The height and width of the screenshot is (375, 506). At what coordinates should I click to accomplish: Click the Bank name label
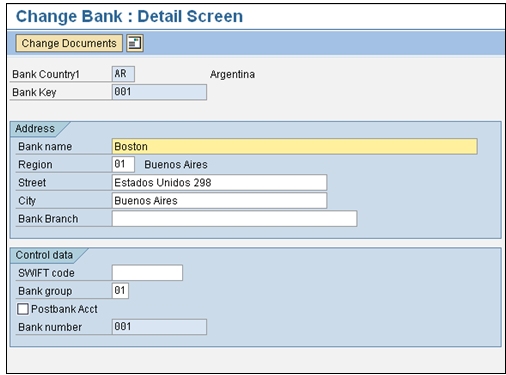tap(45, 147)
